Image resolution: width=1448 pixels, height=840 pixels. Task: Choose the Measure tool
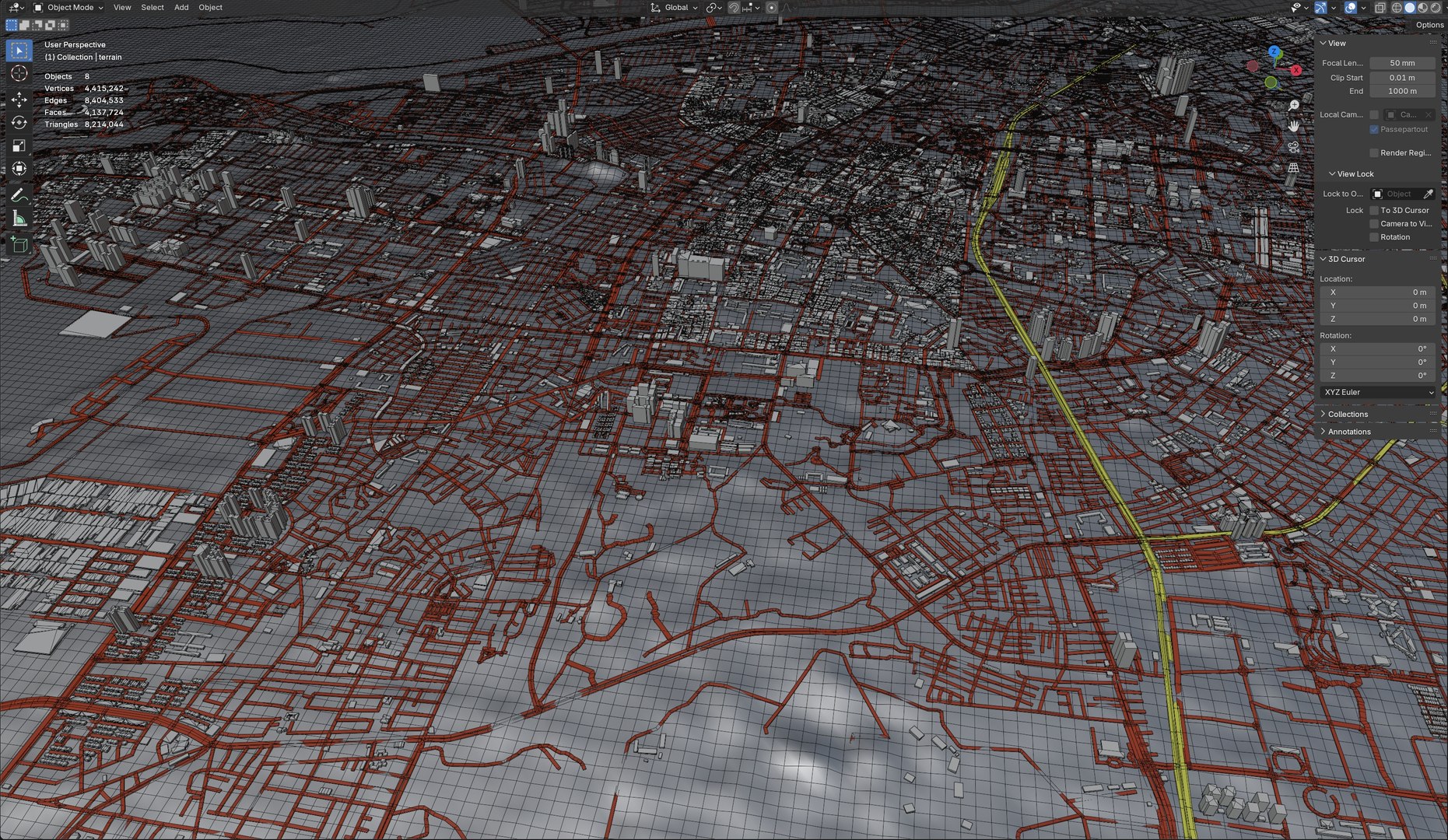point(19,219)
